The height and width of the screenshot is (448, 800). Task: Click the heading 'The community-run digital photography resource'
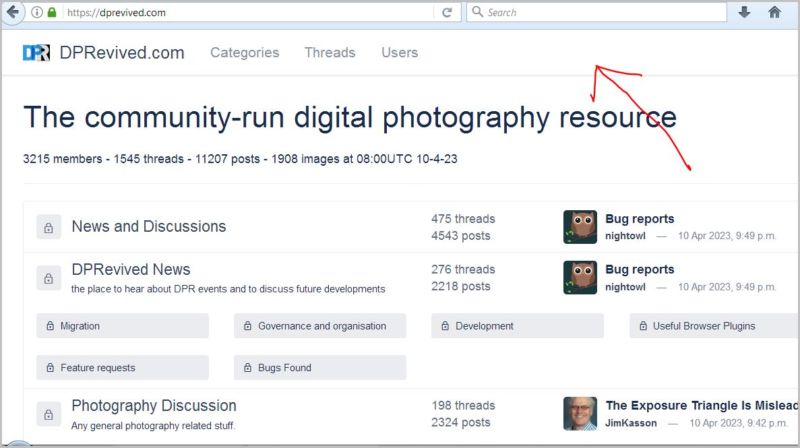tap(350, 117)
